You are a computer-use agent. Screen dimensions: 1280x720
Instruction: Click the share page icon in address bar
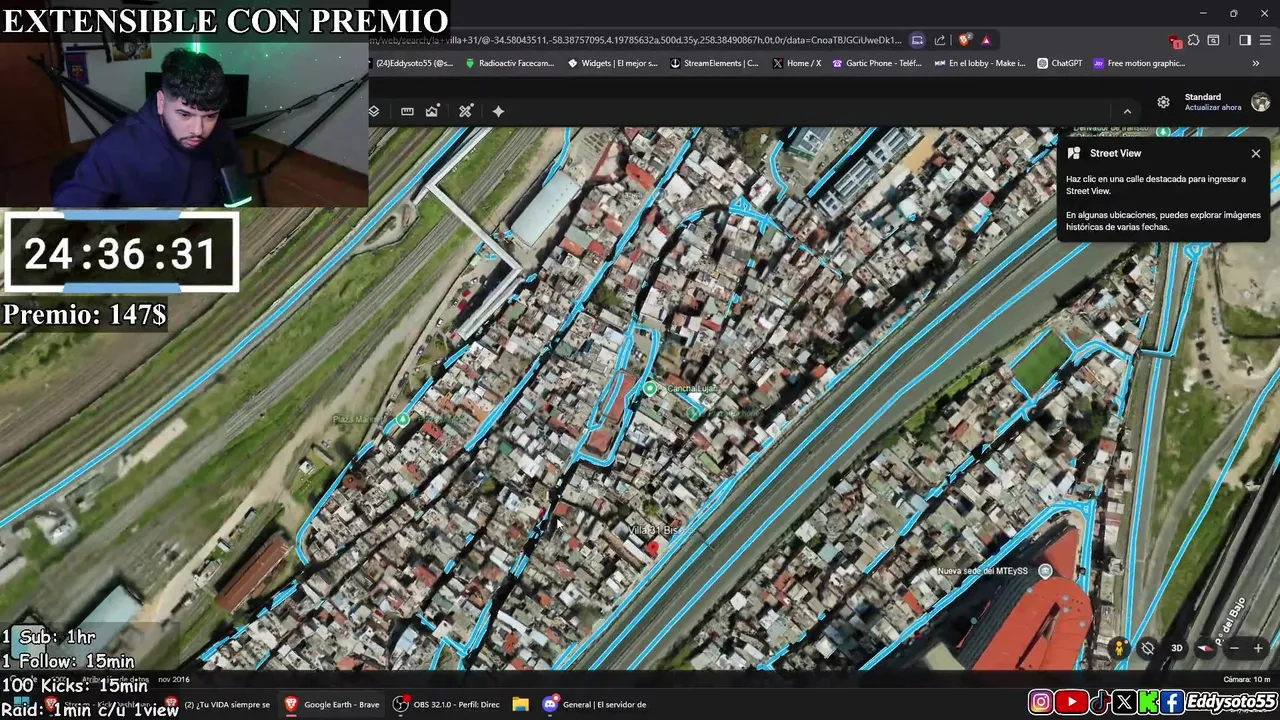click(x=940, y=40)
